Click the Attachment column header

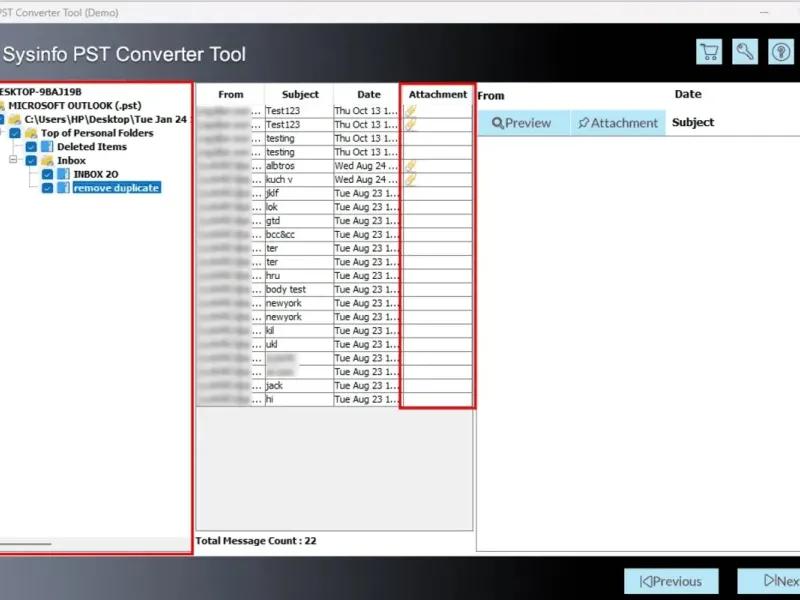438,94
